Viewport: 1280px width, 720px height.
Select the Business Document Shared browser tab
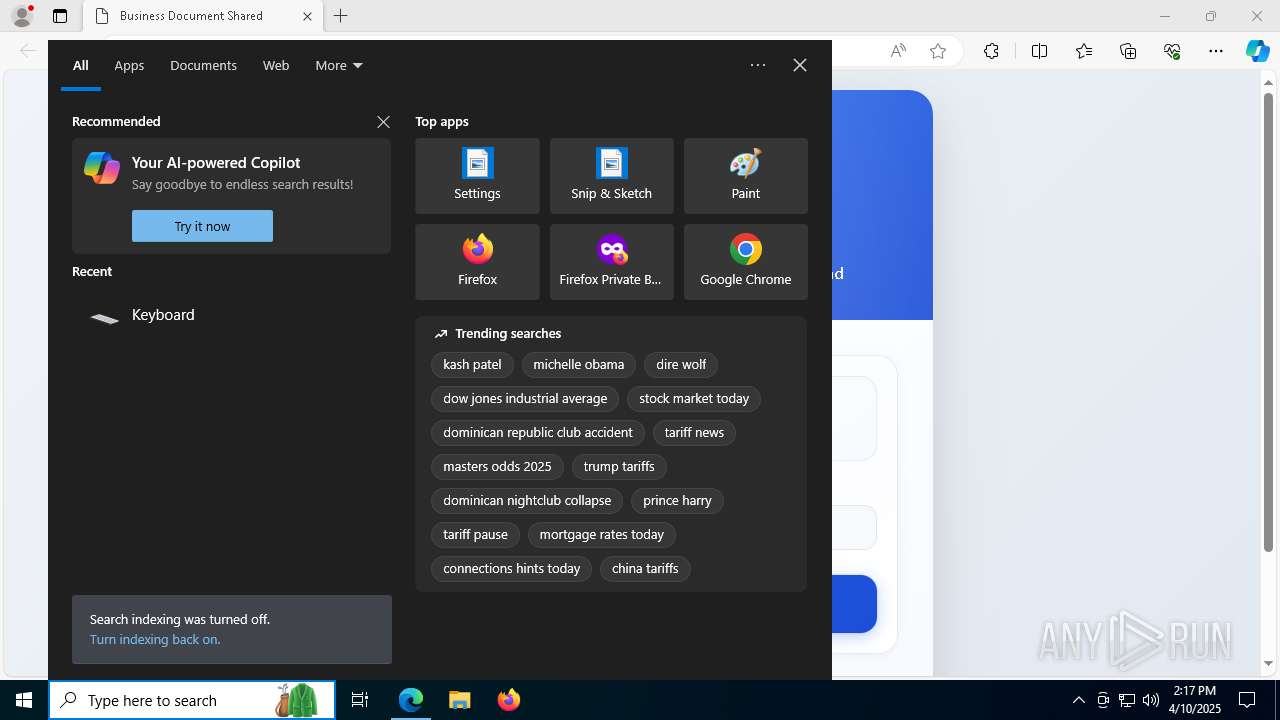pyautogui.click(x=203, y=16)
